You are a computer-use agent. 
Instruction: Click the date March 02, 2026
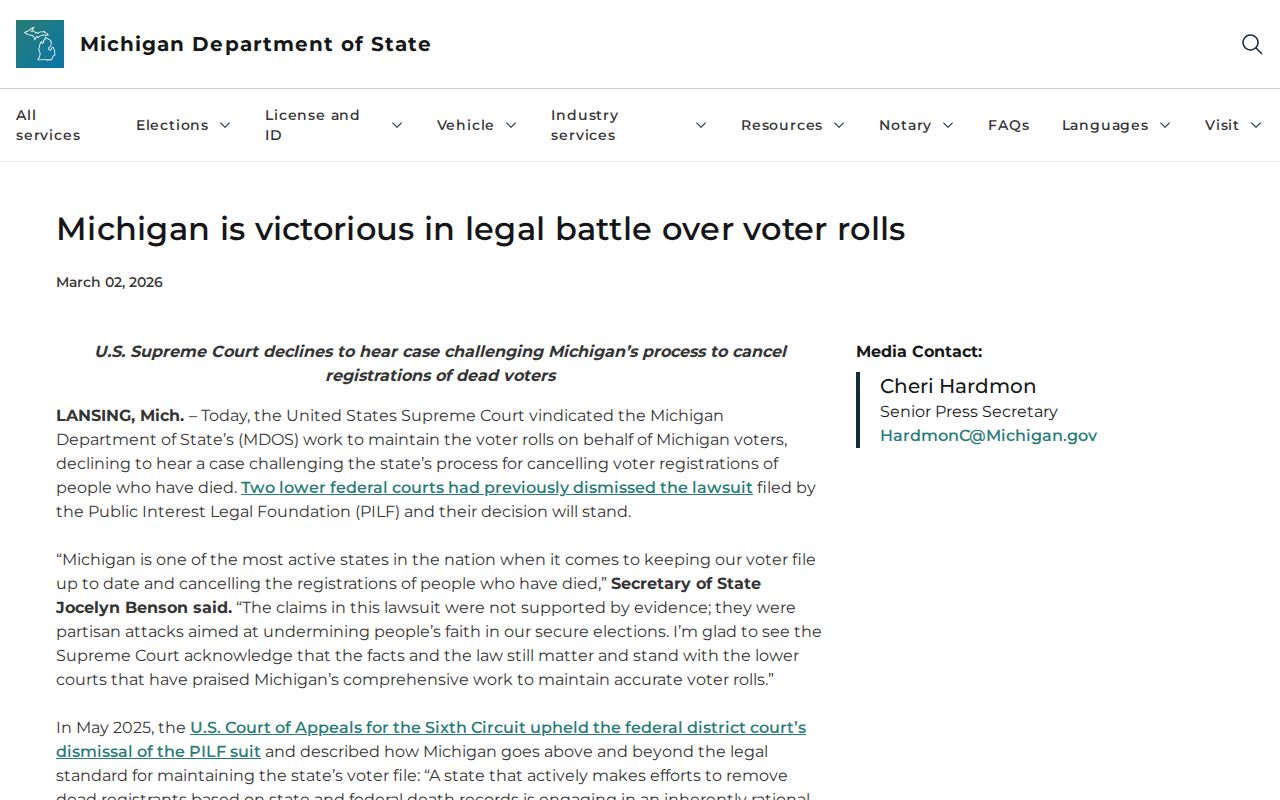coord(109,282)
